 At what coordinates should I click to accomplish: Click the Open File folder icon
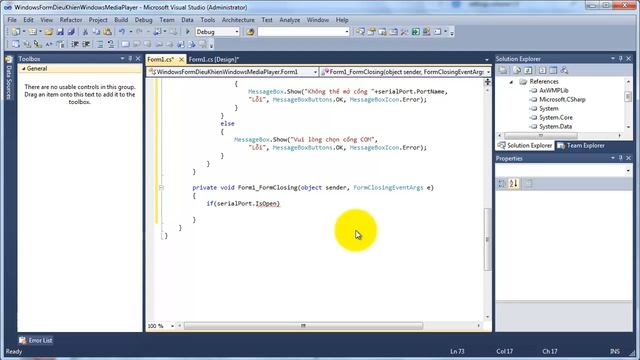click(x=49, y=31)
